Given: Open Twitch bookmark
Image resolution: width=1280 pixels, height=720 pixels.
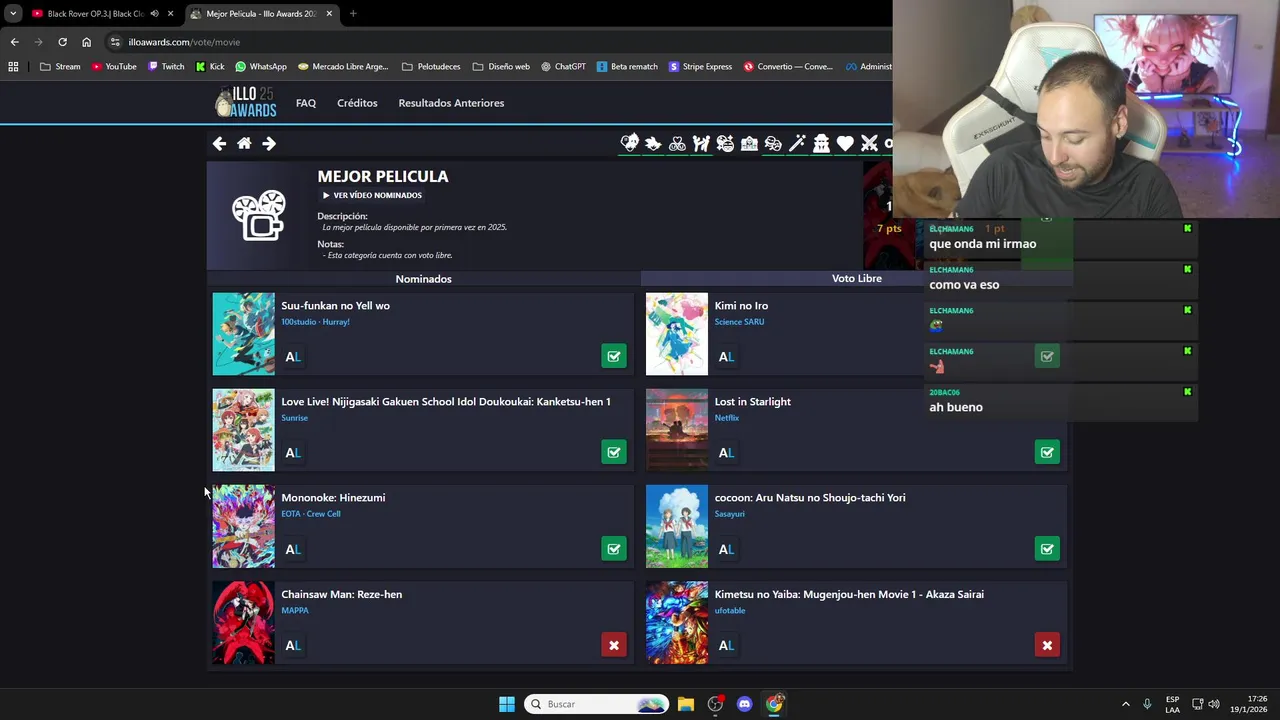Looking at the screenshot, I should coord(166,67).
